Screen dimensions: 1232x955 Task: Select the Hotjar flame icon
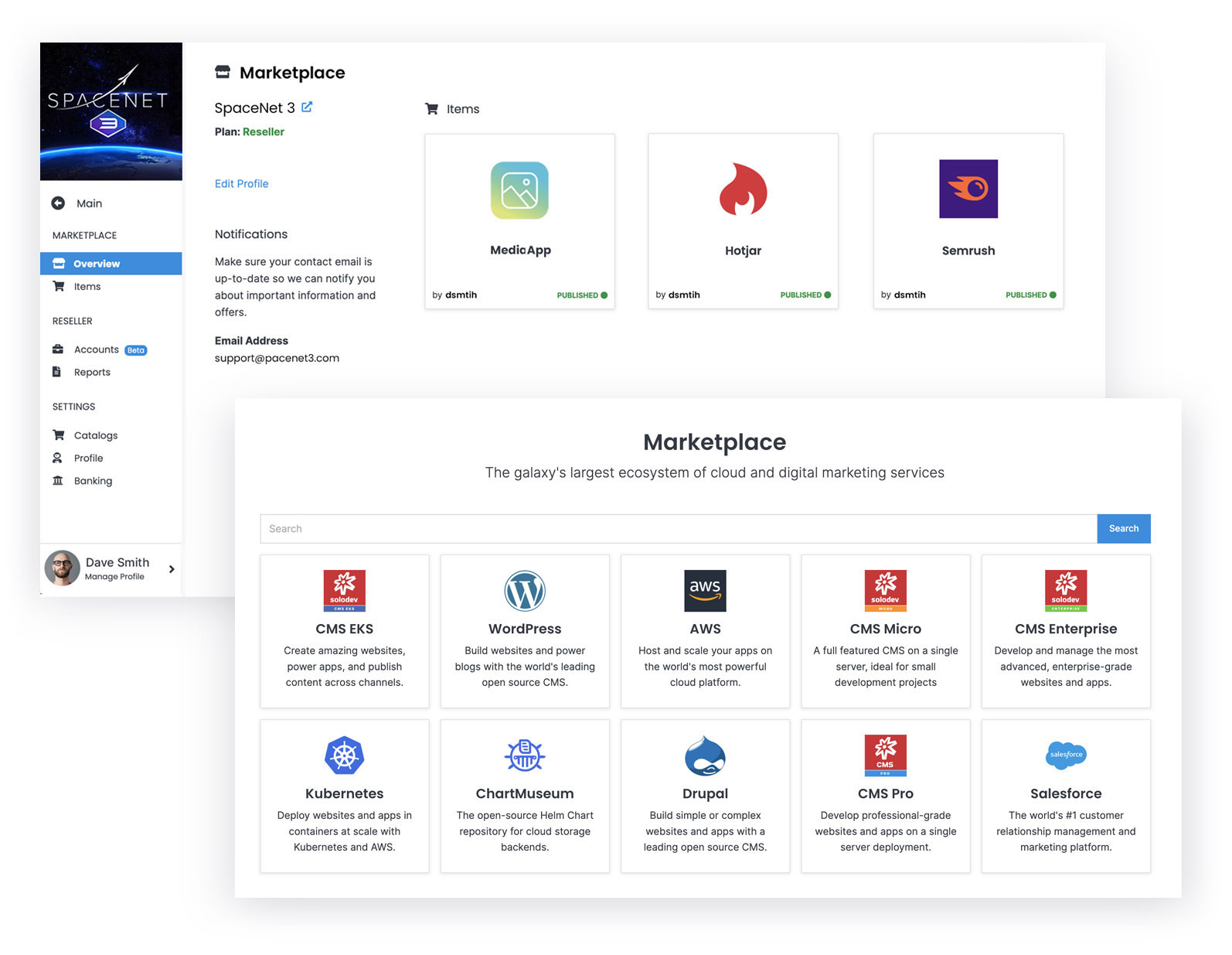pos(743,189)
